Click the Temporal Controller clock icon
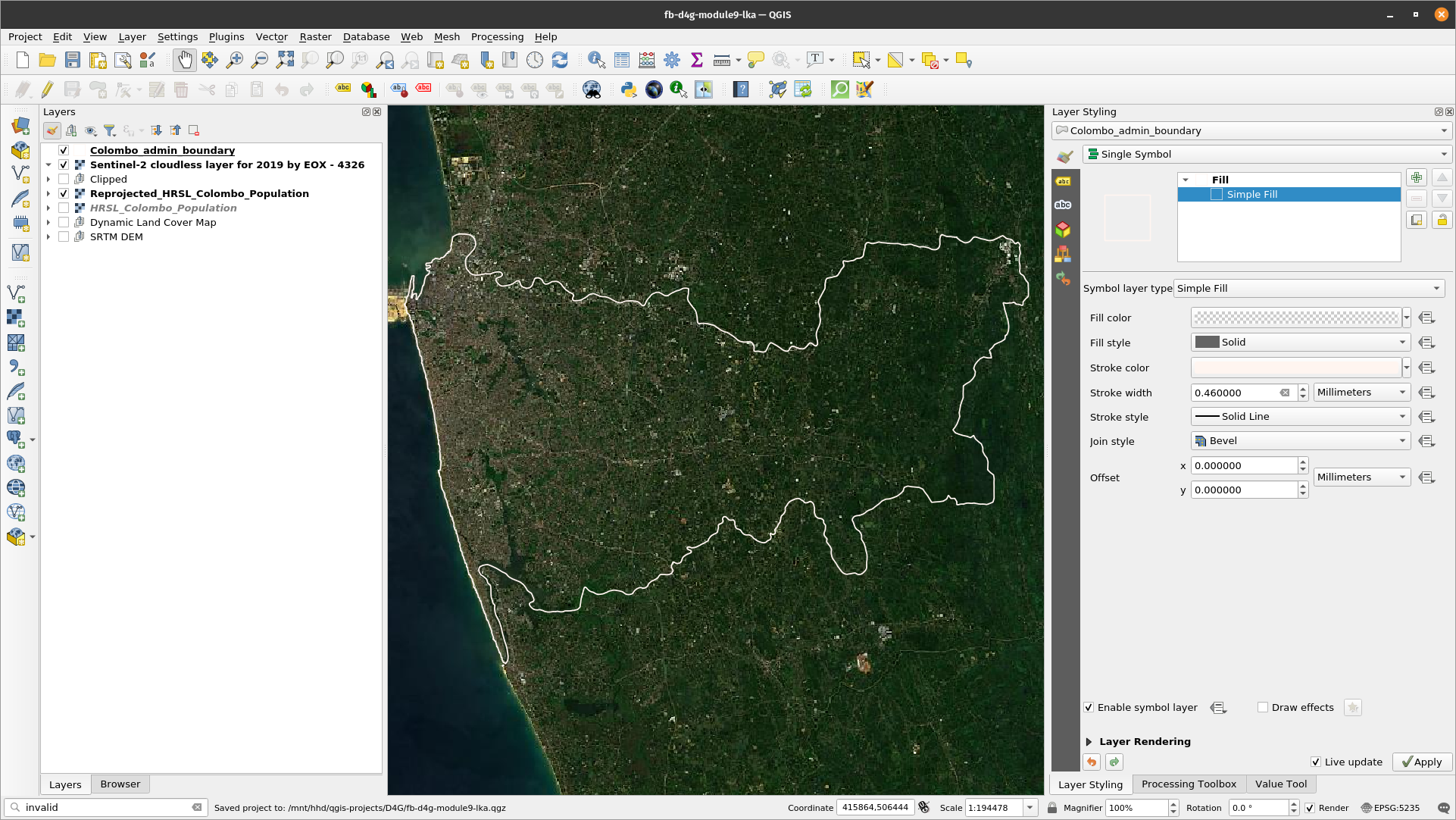 tap(535, 61)
